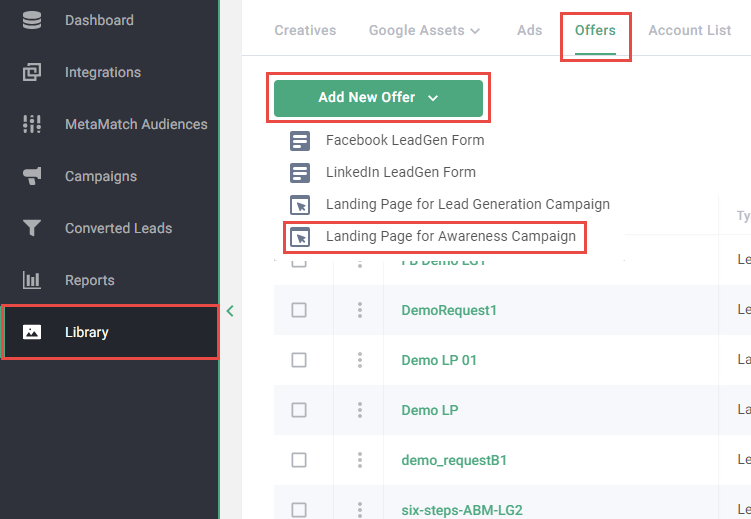Viewport: 751px width, 519px height.
Task: Collapse the sidebar using the green chevron
Action: (230, 311)
